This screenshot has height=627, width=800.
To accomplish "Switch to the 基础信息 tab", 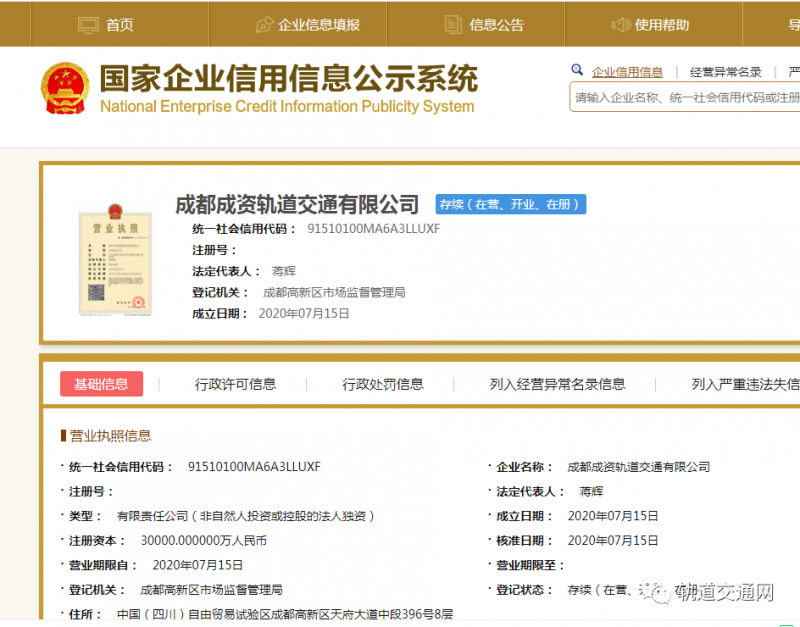I will click(x=102, y=384).
